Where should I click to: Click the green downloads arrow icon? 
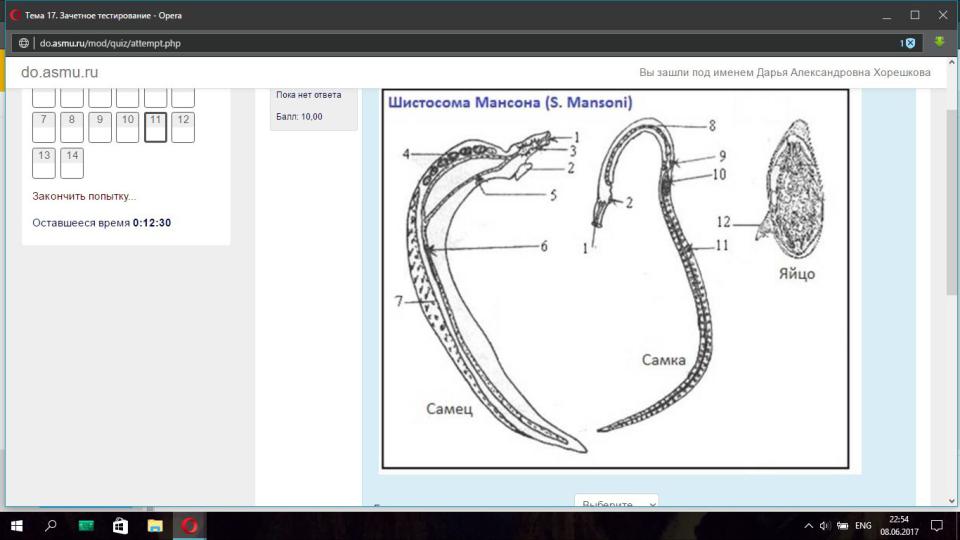pos(939,42)
